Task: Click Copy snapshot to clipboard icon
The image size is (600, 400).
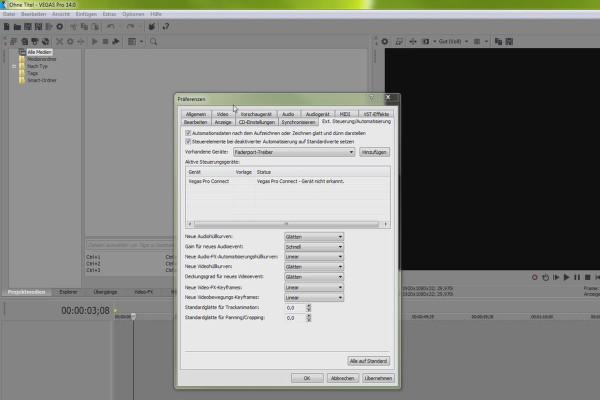Action: coord(498,41)
